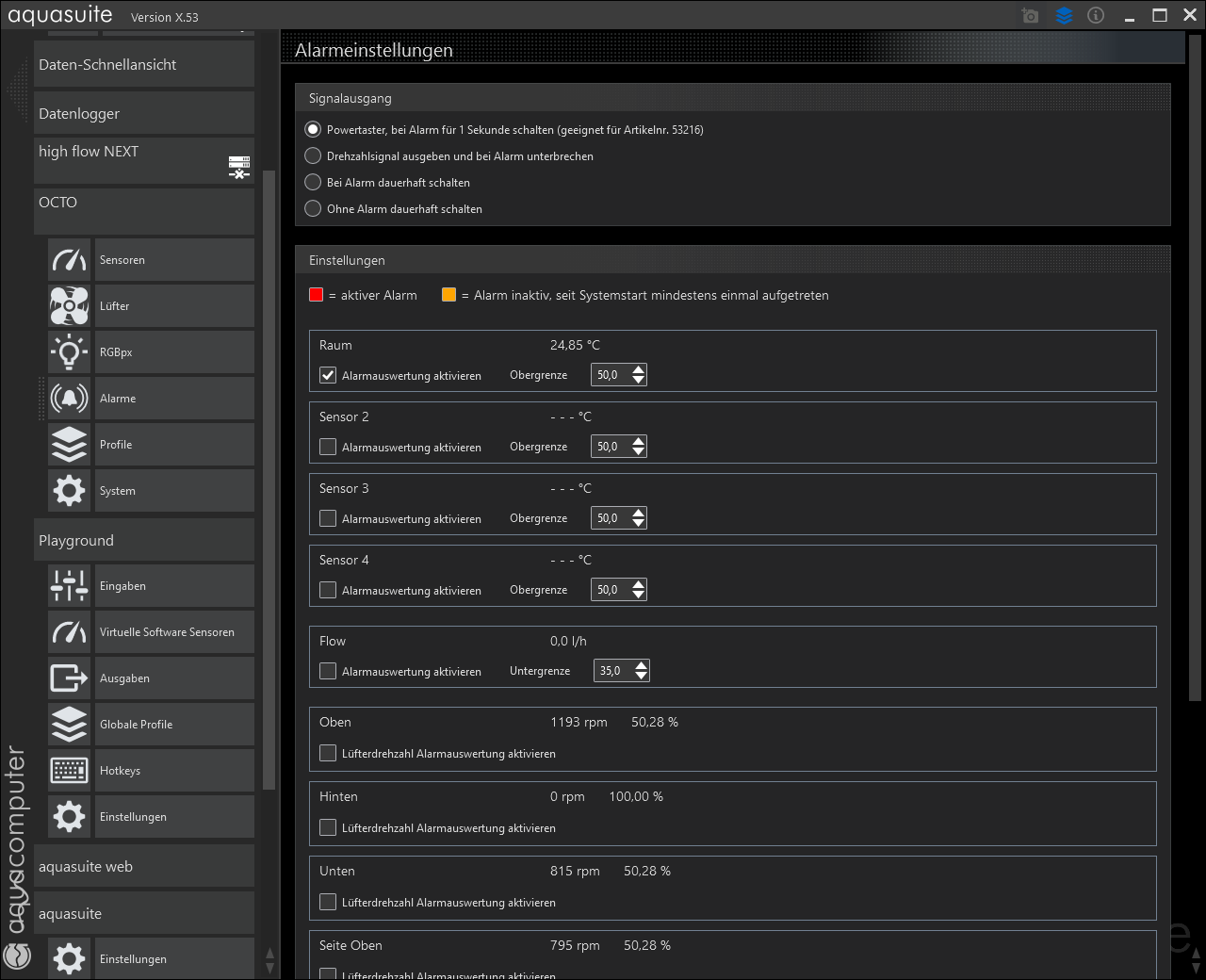Click the RGBpx light bulb icon
This screenshot has width=1206, height=980.
click(70, 352)
